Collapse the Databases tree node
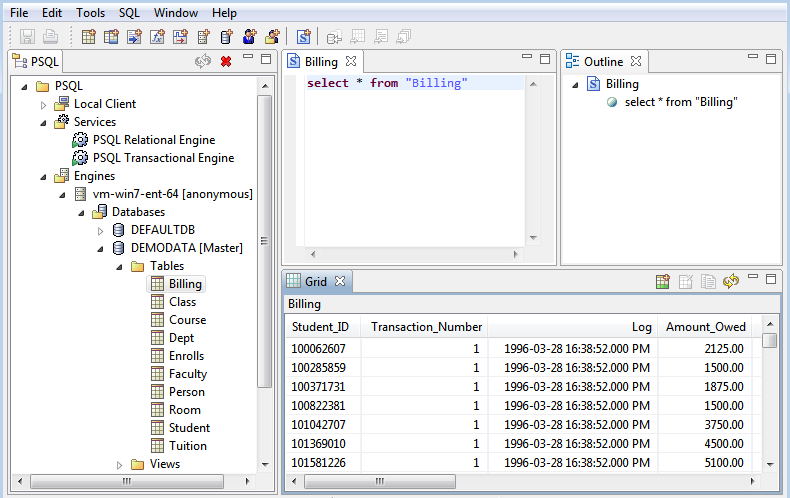This screenshot has height=498, width=790. tap(82, 213)
